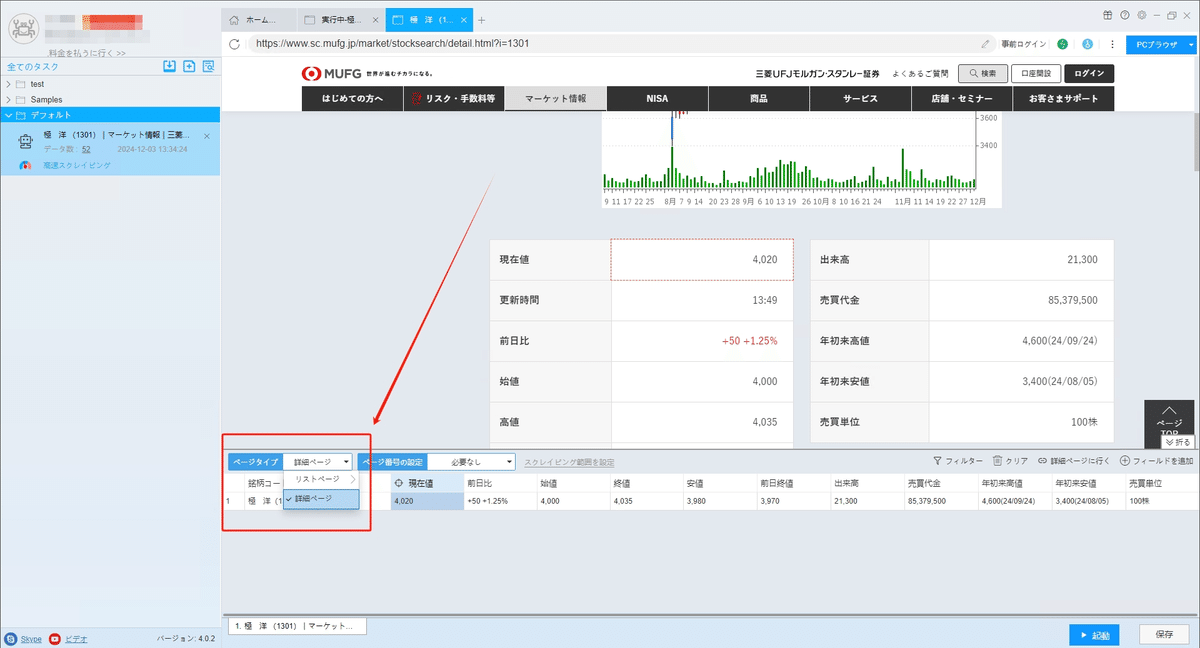This screenshot has height=648, width=1200.
Task: Close the 極洋 (1301) task entry with X
Action: point(207,135)
